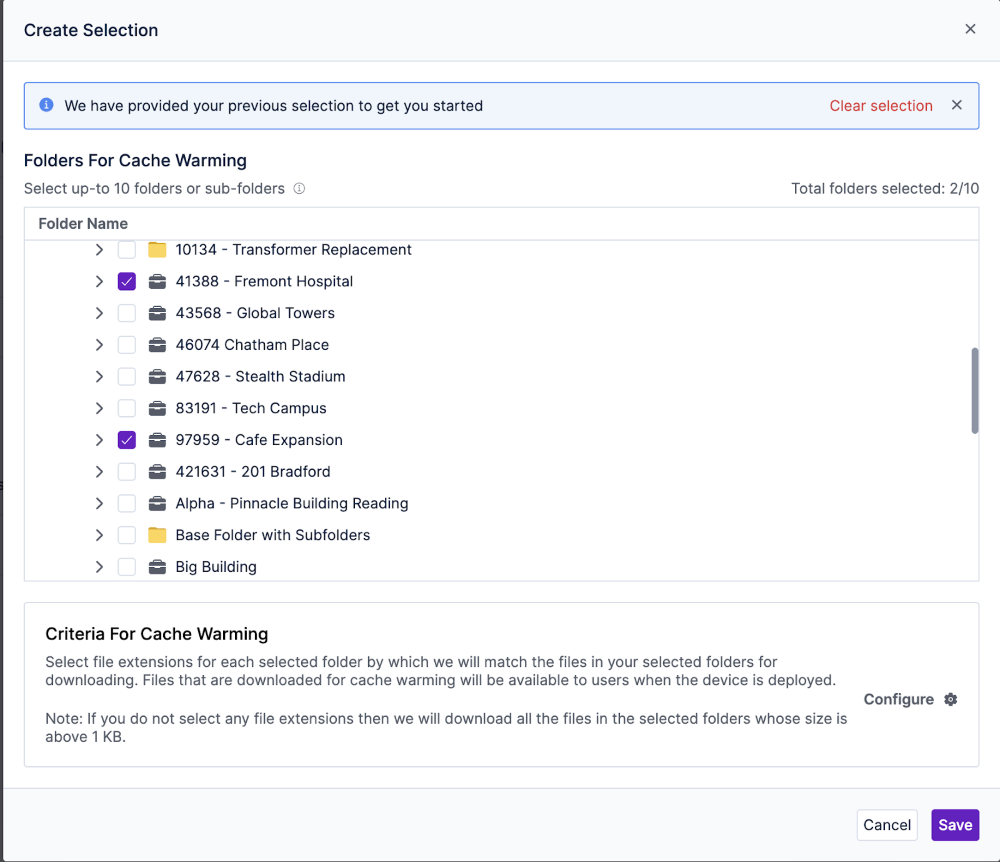Click the briefcase icon beside Big Building
Viewport: 1000px width, 862px height.
pos(157,566)
